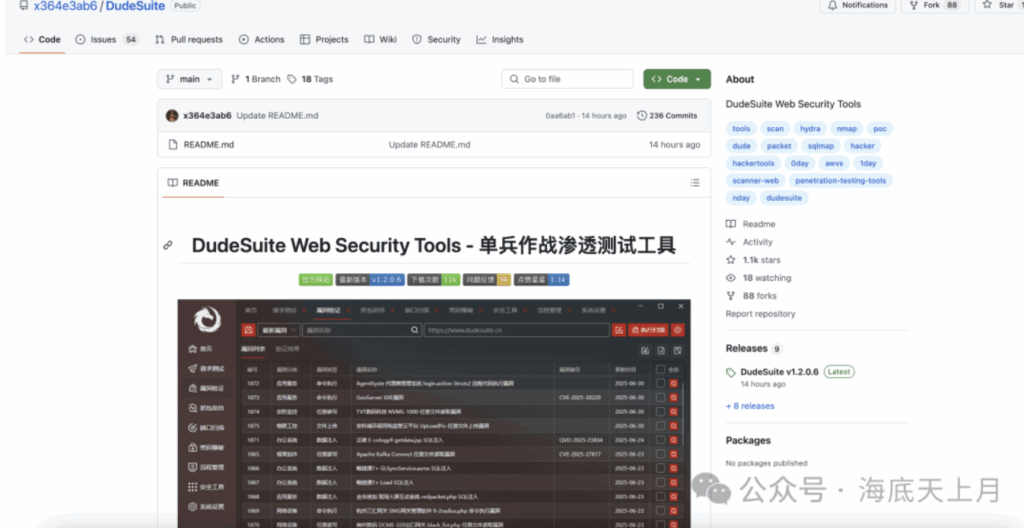Open the 18 Tags list
Image resolution: width=1024 pixels, height=528 pixels.
tap(310, 79)
